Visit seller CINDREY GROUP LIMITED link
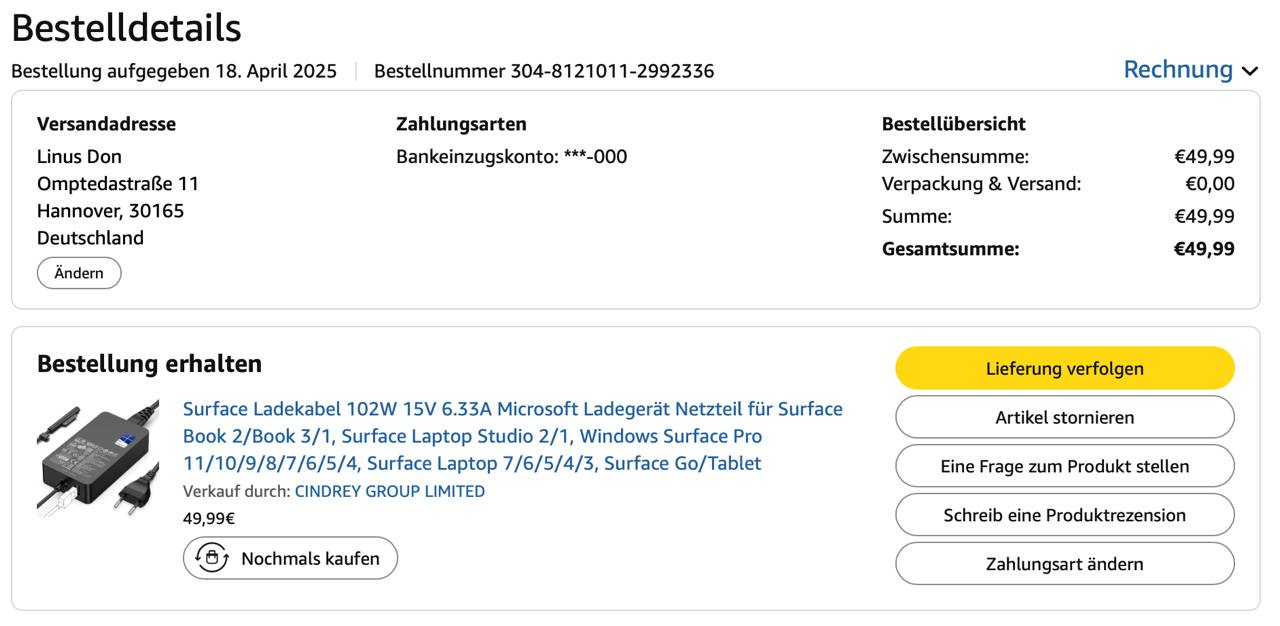 click(389, 491)
